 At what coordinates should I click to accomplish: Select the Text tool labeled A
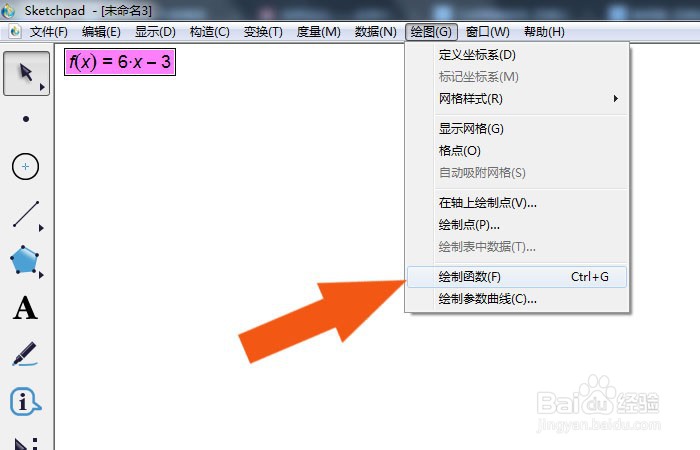25,308
